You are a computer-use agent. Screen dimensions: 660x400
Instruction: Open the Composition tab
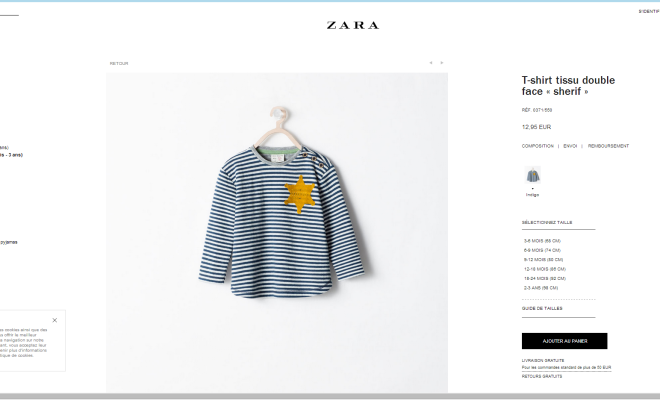click(538, 146)
